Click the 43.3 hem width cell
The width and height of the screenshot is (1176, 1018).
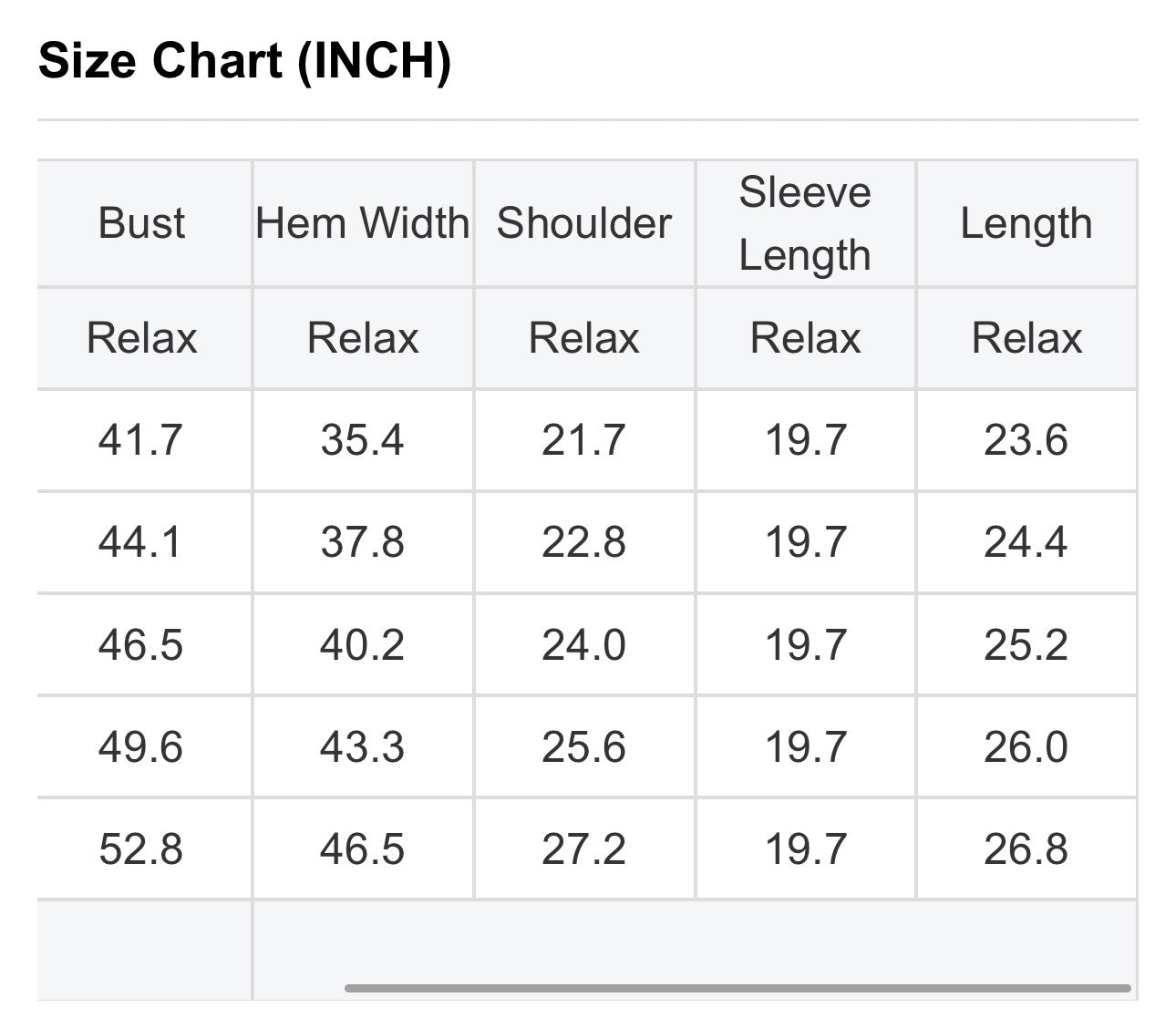click(x=363, y=747)
